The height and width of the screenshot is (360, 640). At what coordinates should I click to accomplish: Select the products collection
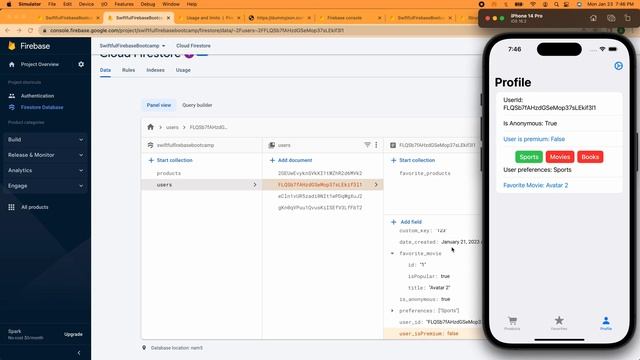pyautogui.click(x=169, y=173)
